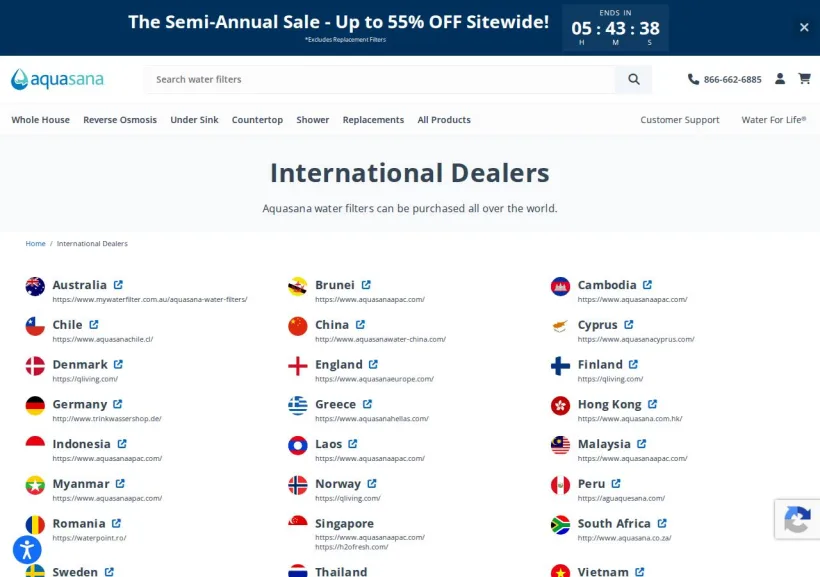Click the external link icon beside Australia

coord(118,285)
